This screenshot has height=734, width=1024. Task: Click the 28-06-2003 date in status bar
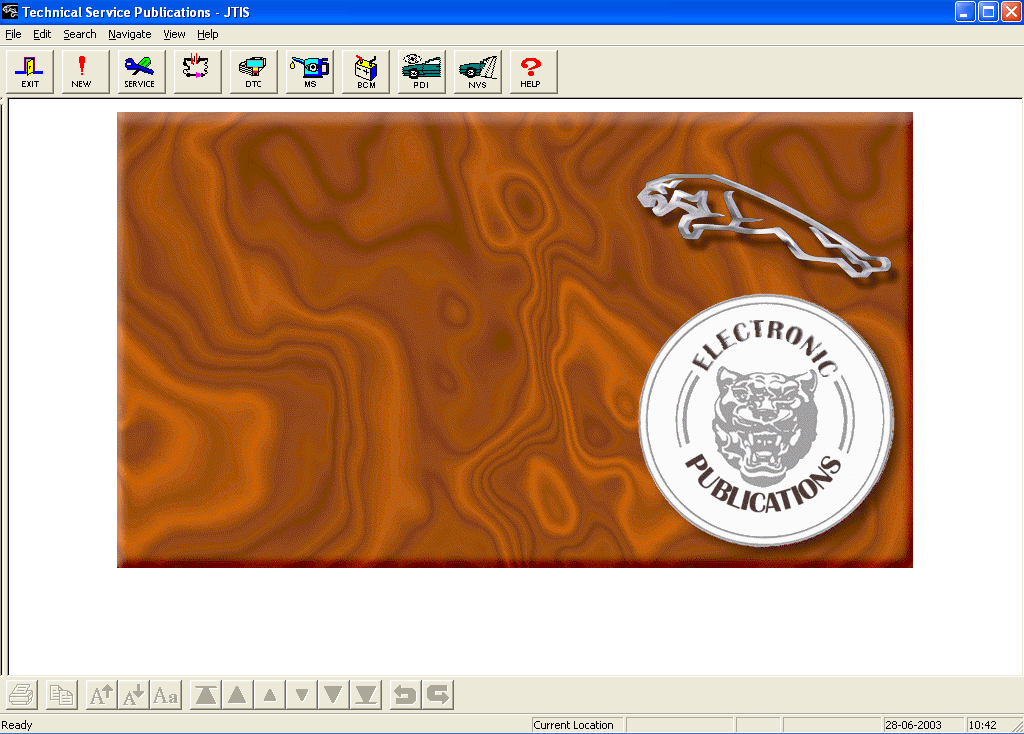pyautogui.click(x=922, y=725)
